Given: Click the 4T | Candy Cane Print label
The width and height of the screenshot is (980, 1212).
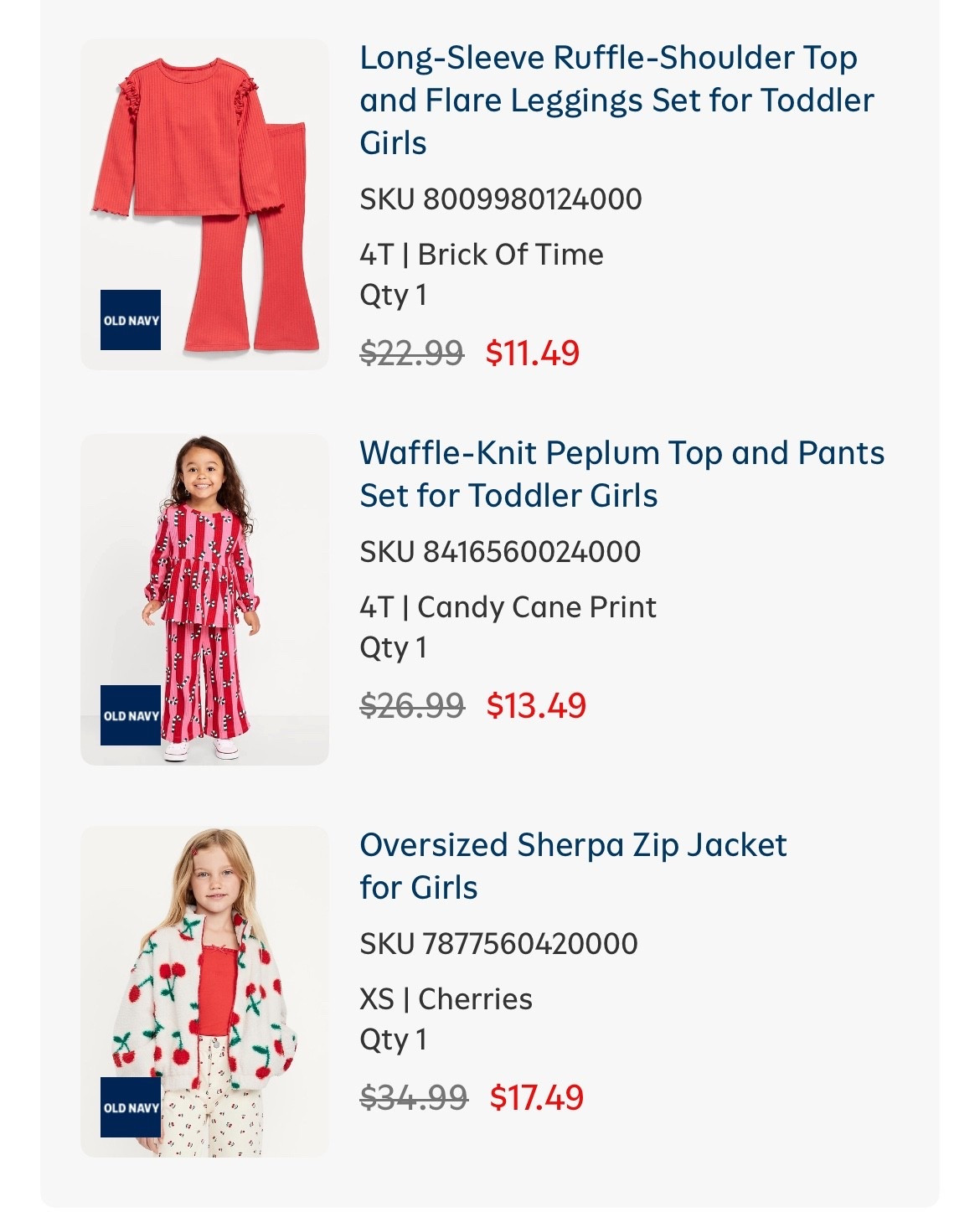Looking at the screenshot, I should pyautogui.click(x=508, y=607).
